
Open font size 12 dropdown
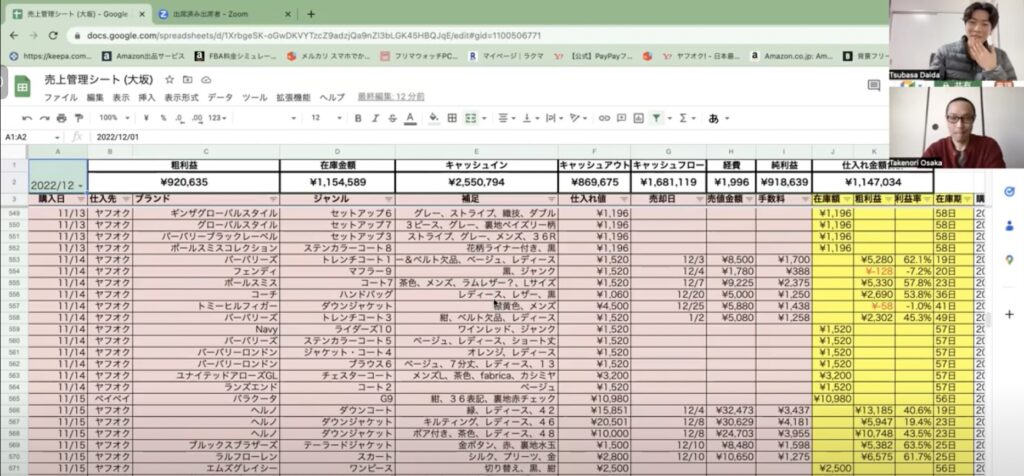pos(327,118)
